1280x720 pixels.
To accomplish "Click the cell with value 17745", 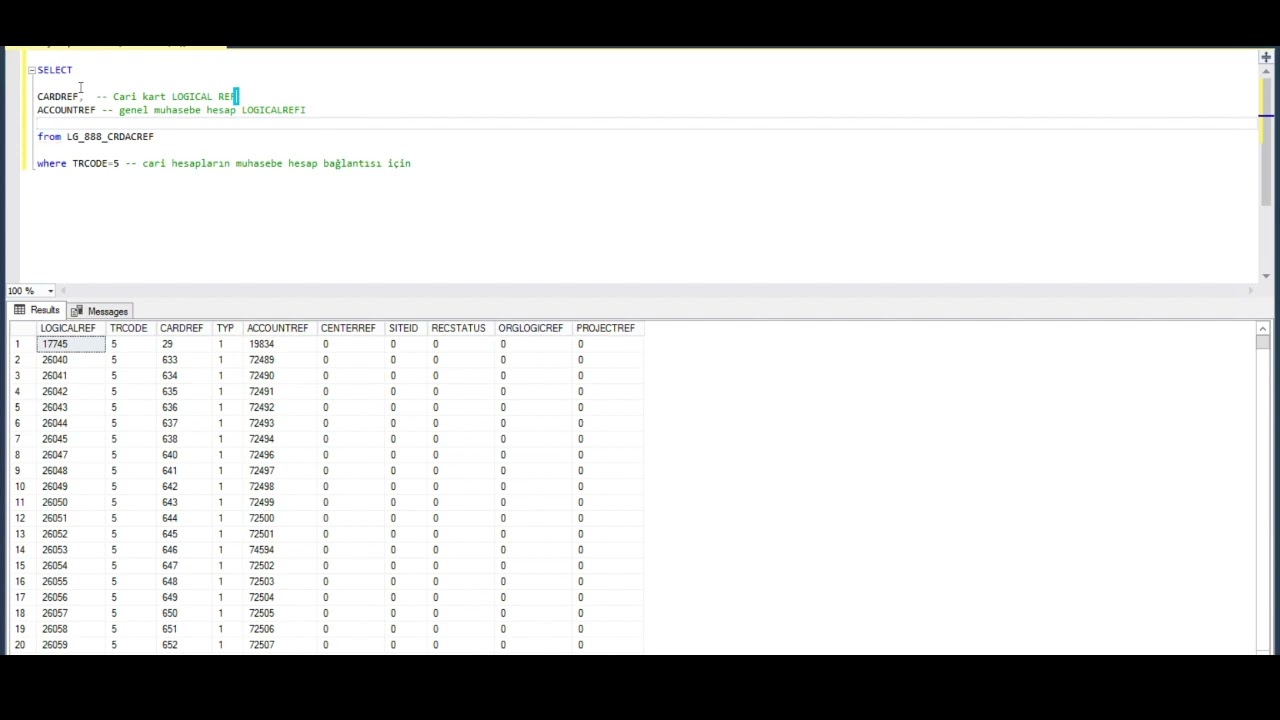I will (x=71, y=344).
